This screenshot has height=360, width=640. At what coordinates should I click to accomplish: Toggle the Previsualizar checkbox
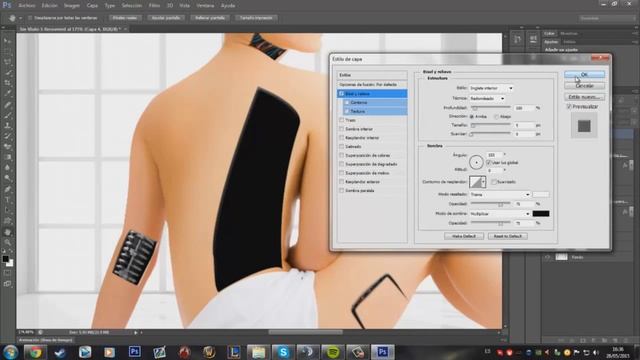[x=569, y=107]
